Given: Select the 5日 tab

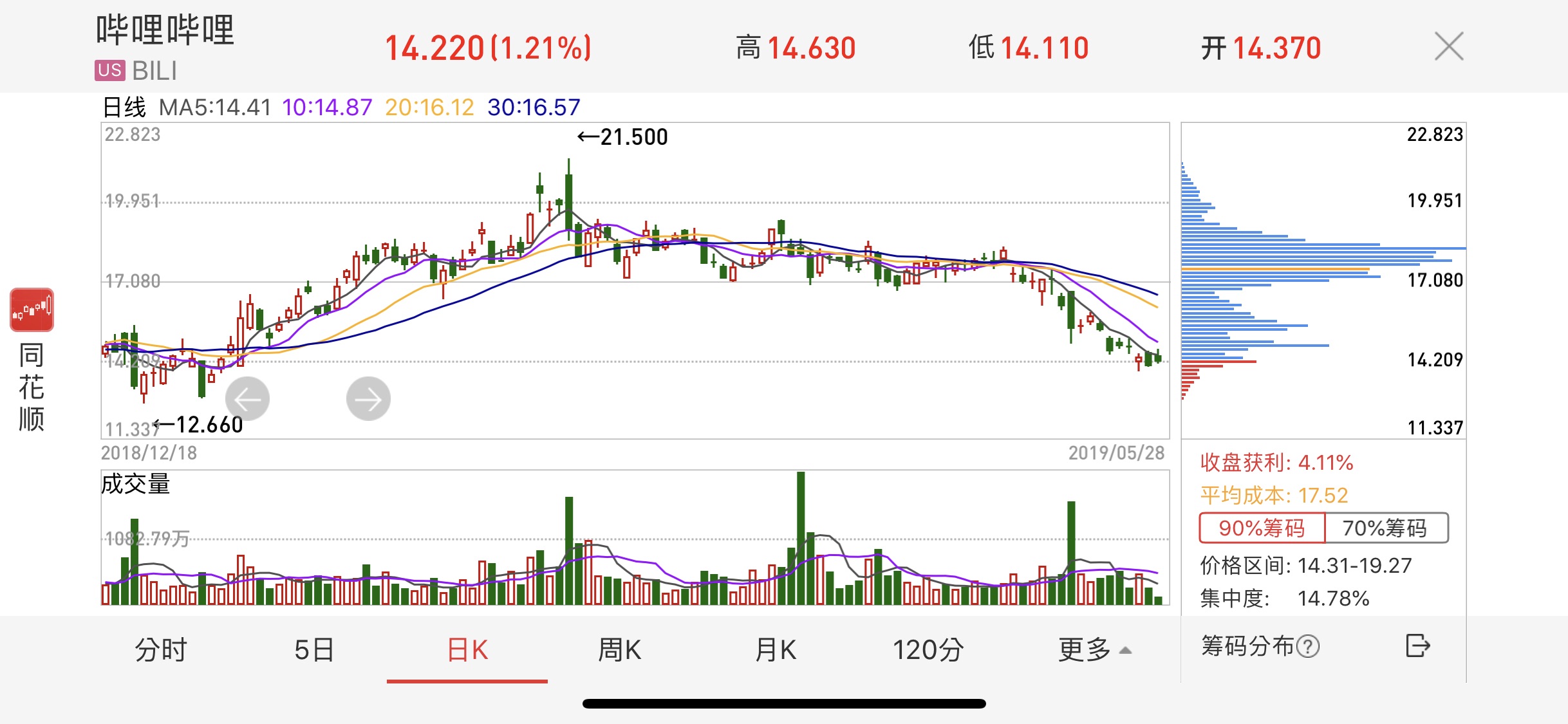Looking at the screenshot, I should (314, 650).
